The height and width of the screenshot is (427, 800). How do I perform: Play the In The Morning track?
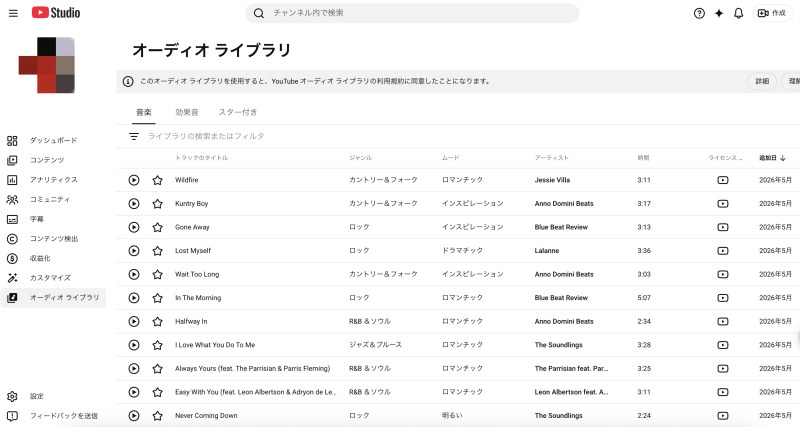point(134,298)
